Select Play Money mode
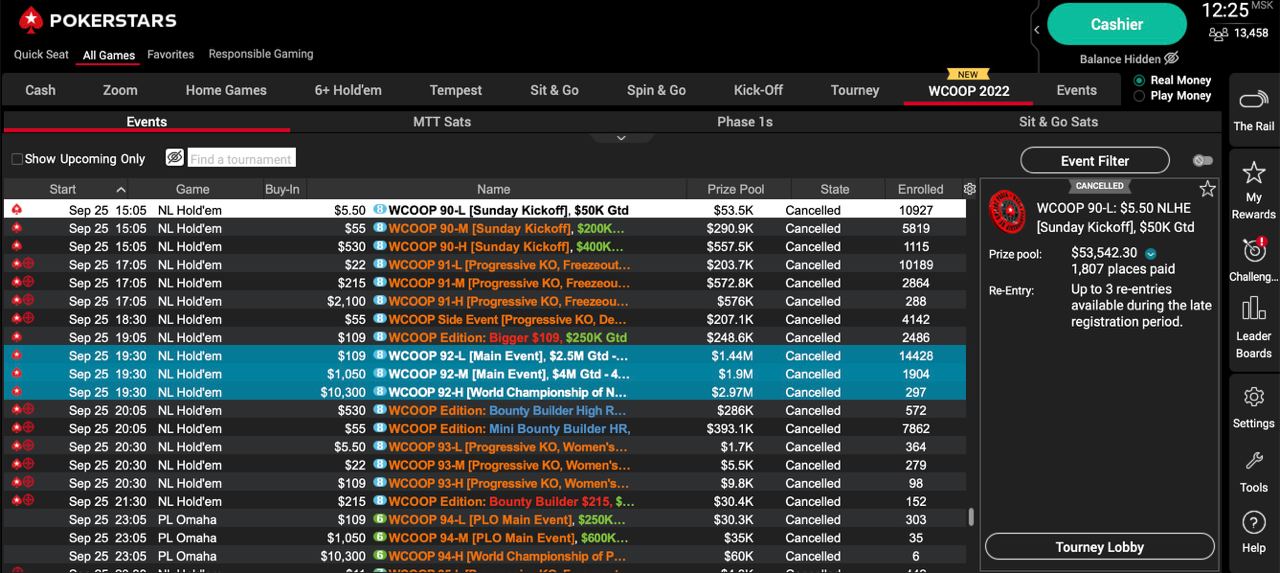Screen dimensions: 1280x573 click(1139, 96)
